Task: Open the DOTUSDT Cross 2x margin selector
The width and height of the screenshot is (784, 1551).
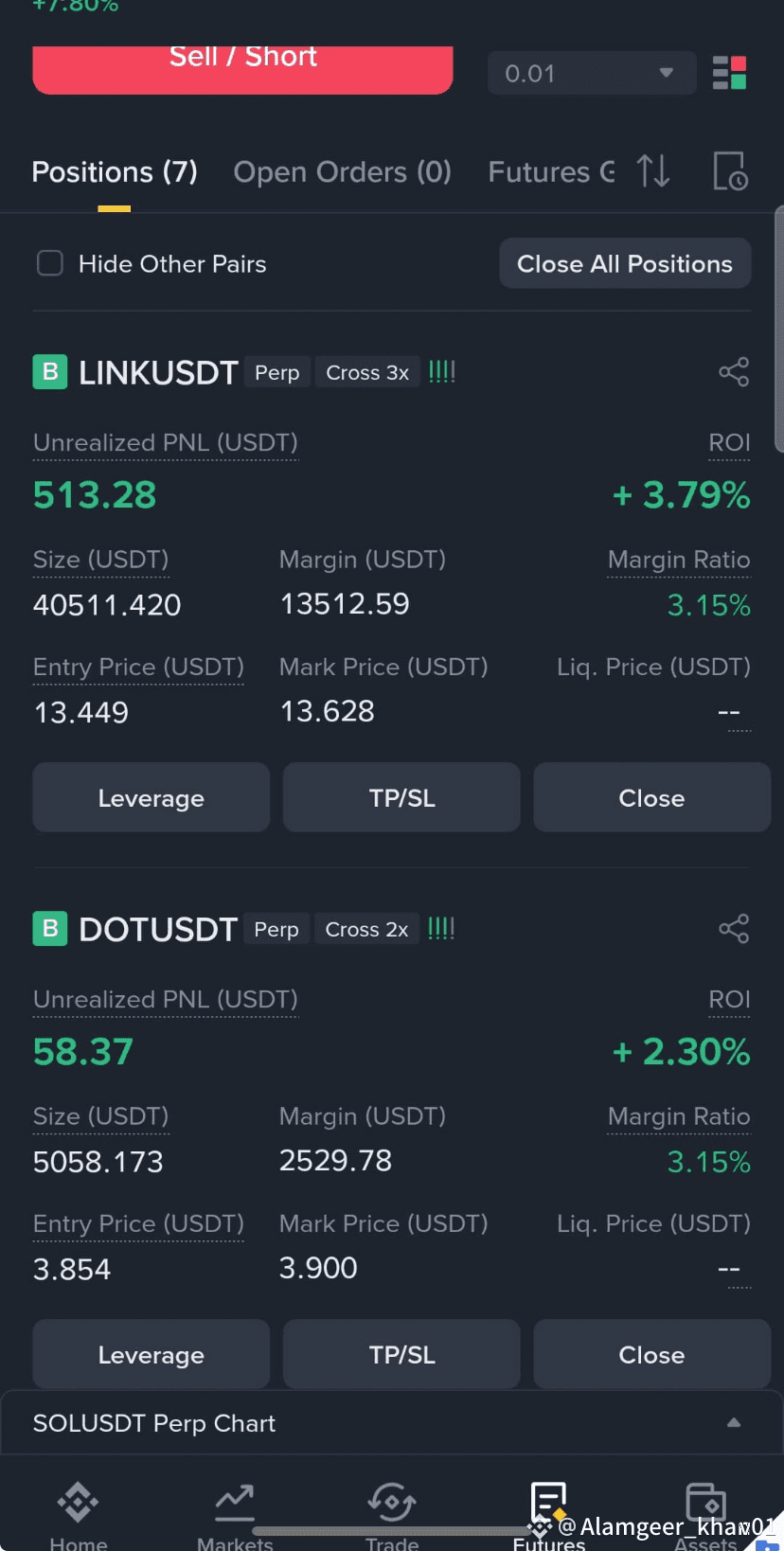Action: coord(366,930)
